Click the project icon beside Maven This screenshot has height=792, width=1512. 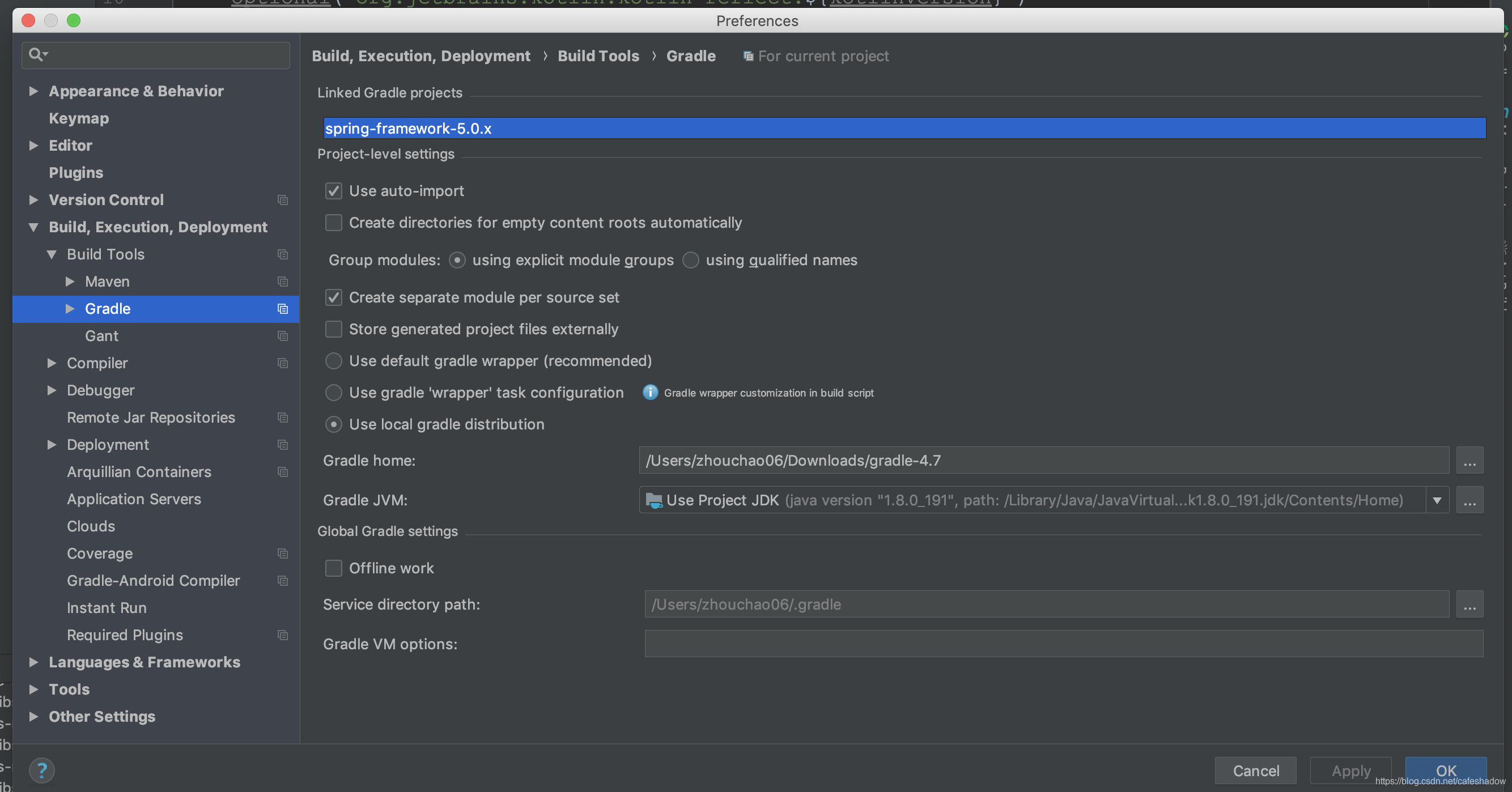point(282,282)
